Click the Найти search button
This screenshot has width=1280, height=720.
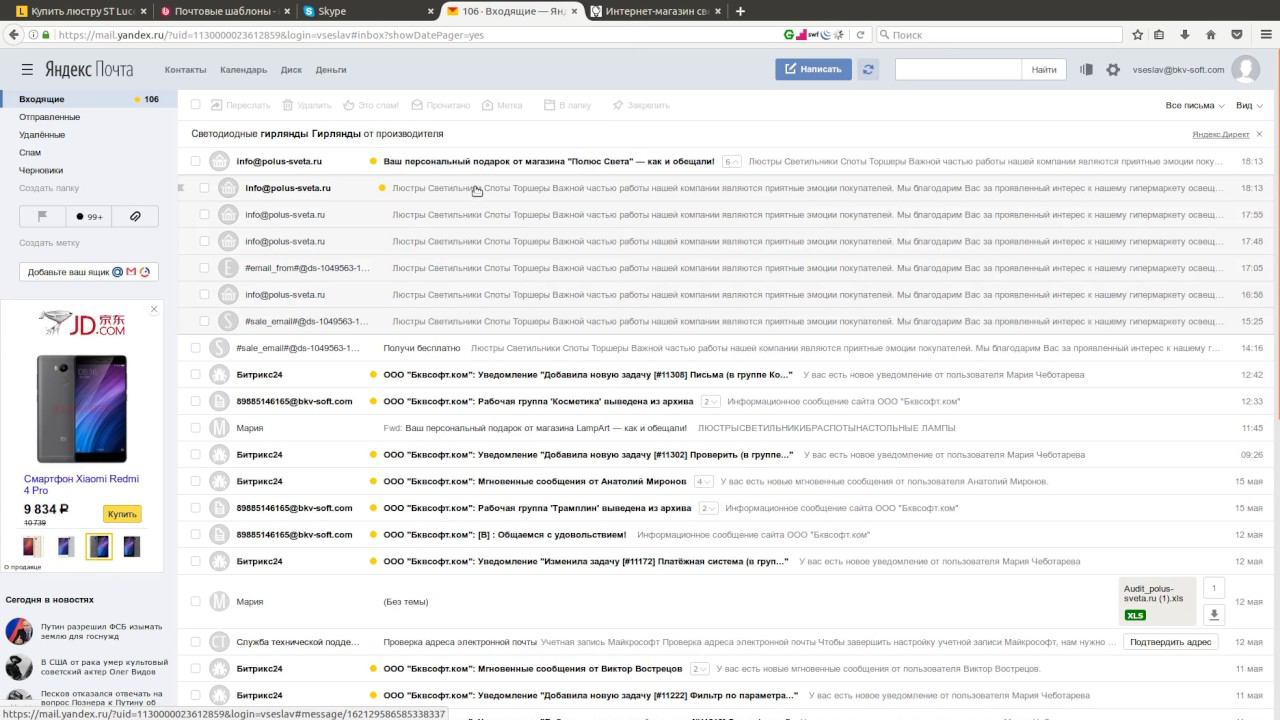pyautogui.click(x=1044, y=69)
